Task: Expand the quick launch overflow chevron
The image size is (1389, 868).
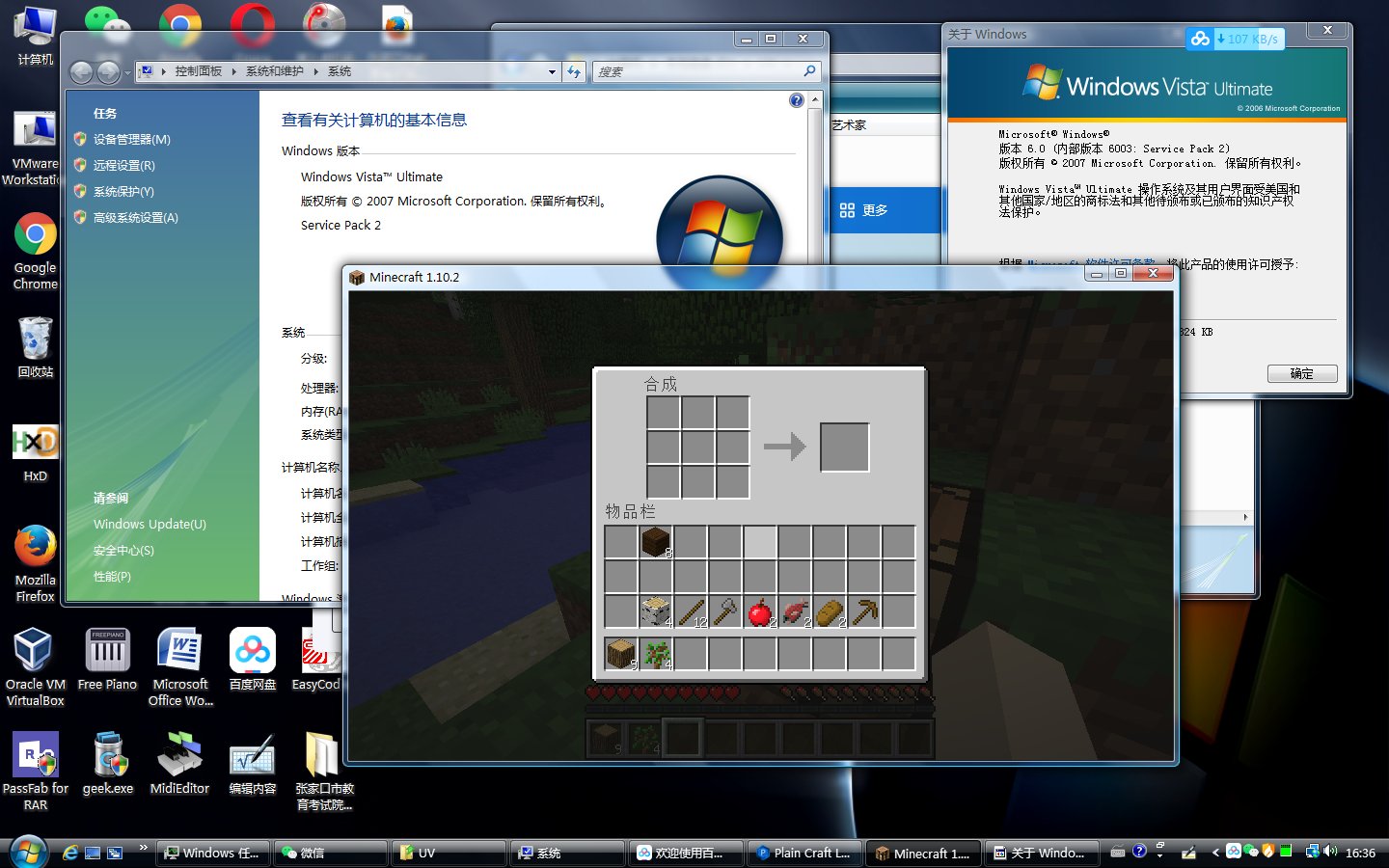Action: click(143, 849)
